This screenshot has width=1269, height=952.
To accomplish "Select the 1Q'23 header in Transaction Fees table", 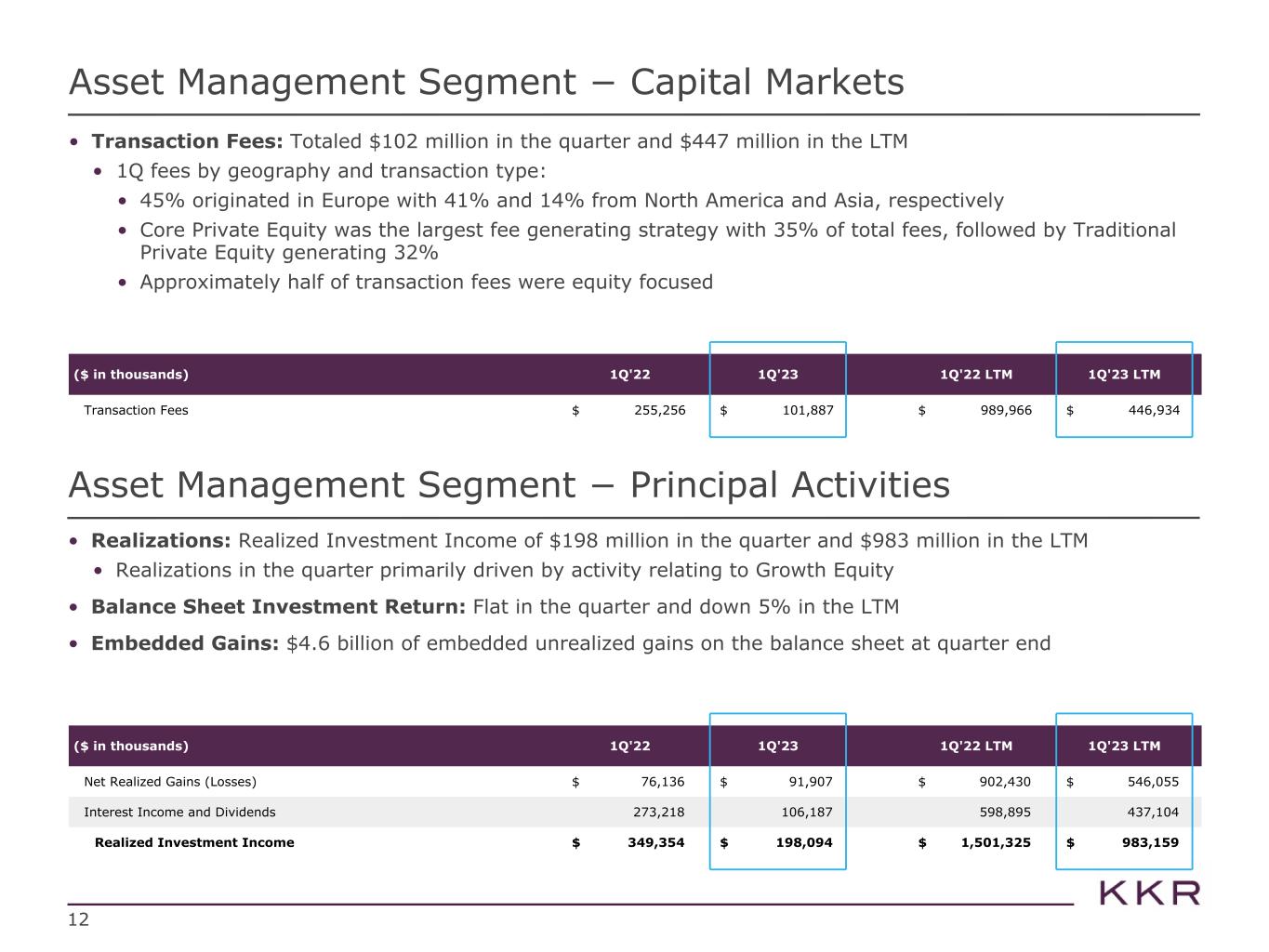I will (778, 375).
